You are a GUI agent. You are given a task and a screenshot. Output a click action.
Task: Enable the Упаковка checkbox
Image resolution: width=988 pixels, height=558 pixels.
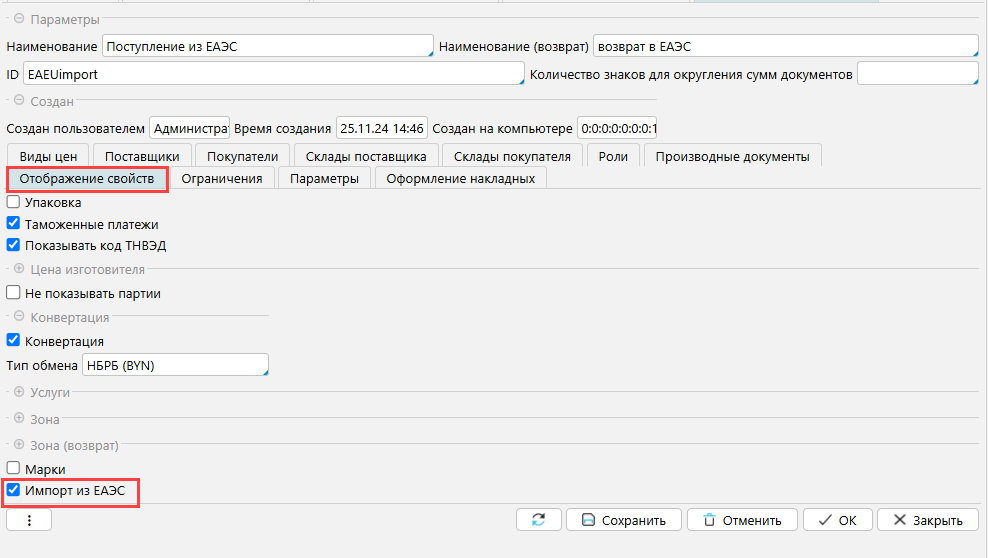tap(14, 202)
